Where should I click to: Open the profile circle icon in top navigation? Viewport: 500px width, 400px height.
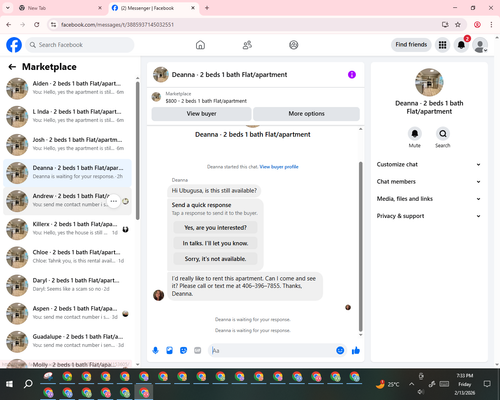294,45
